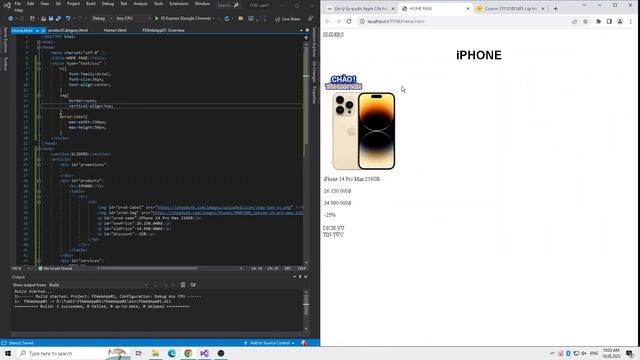Click the Save toolbar icon
The image size is (640, 360).
(51, 18)
